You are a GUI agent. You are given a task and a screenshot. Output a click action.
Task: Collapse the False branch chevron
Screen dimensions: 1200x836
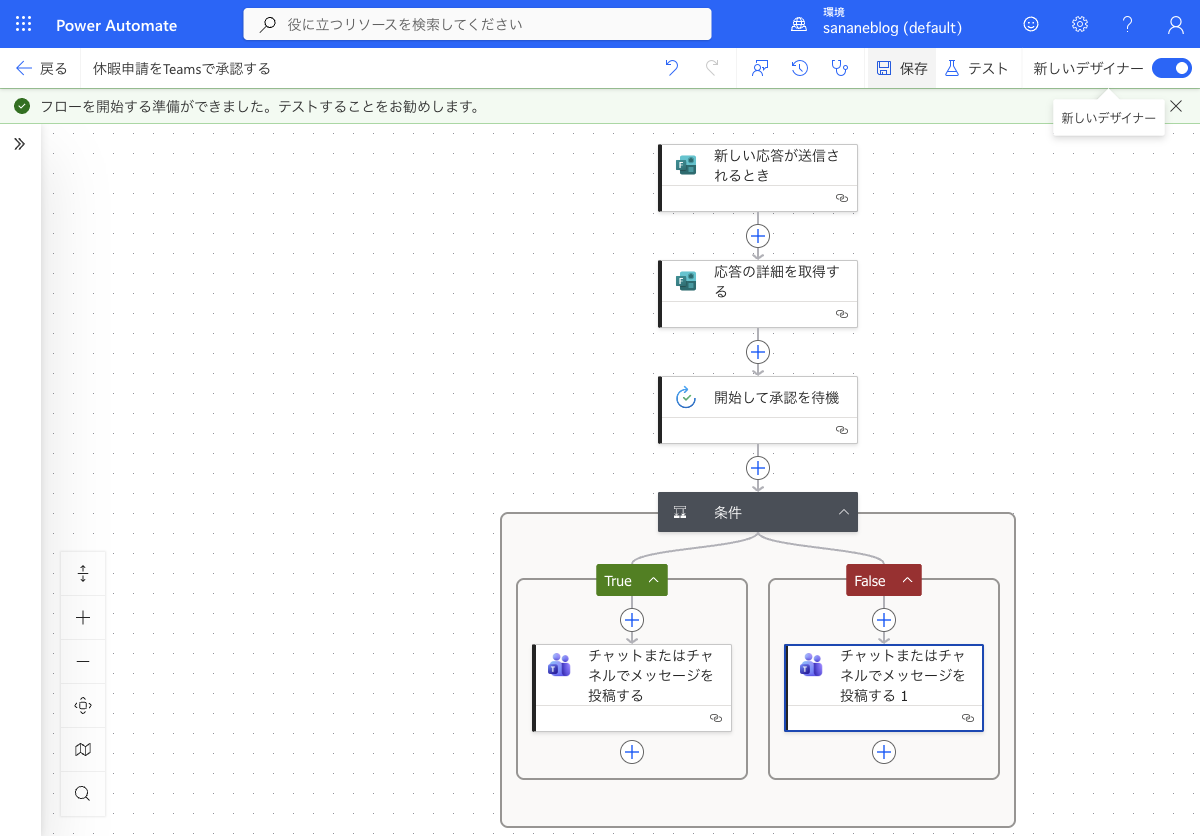[x=907, y=580]
